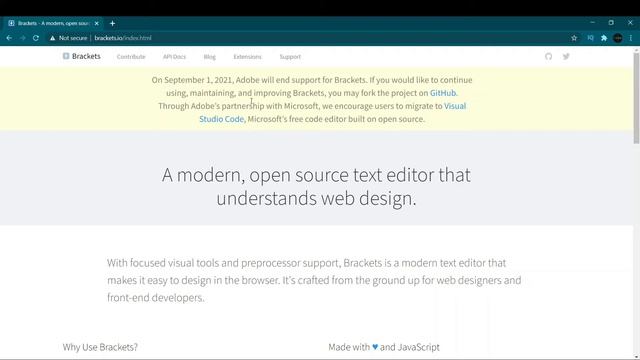The width and height of the screenshot is (640, 360).
Task: Select the Brackets browser tab
Action: (x=53, y=23)
